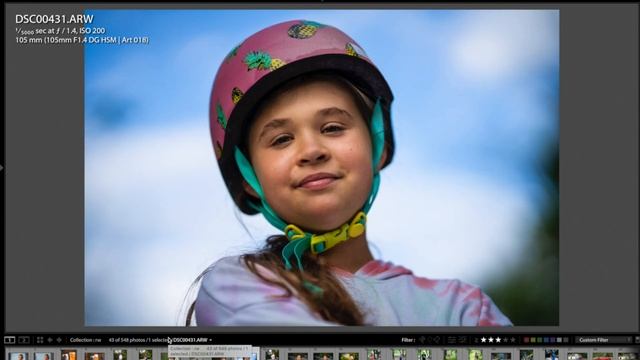Viewport: 640px width, 360px height.
Task: Click the '105 mm (105mm F1.4 DG HSM | Art 018)' lens info line
Action: click(82, 40)
